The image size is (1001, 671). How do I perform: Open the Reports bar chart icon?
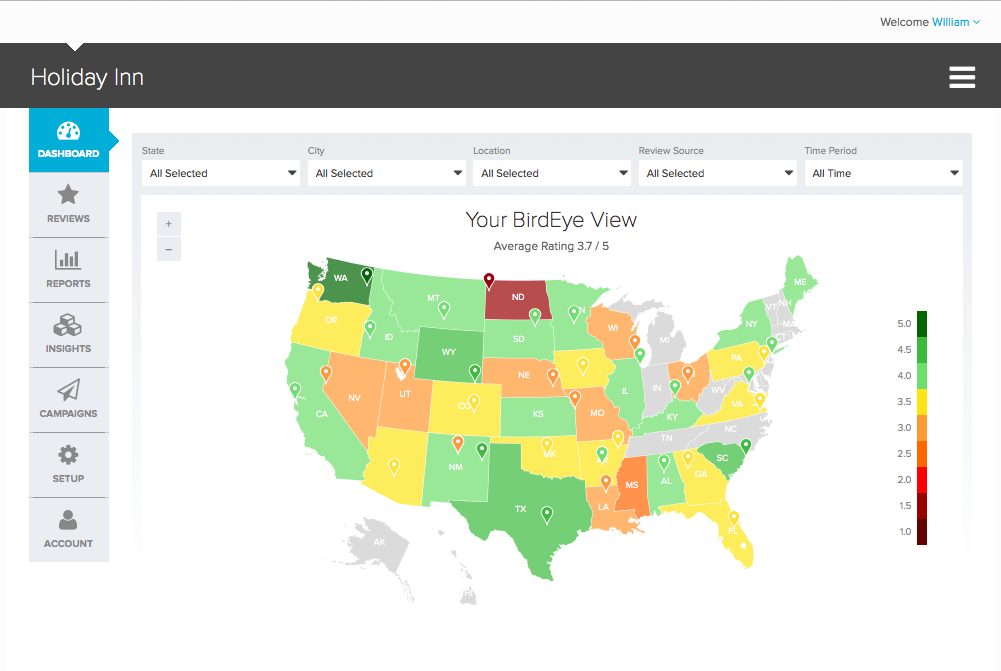pyautogui.click(x=68, y=259)
